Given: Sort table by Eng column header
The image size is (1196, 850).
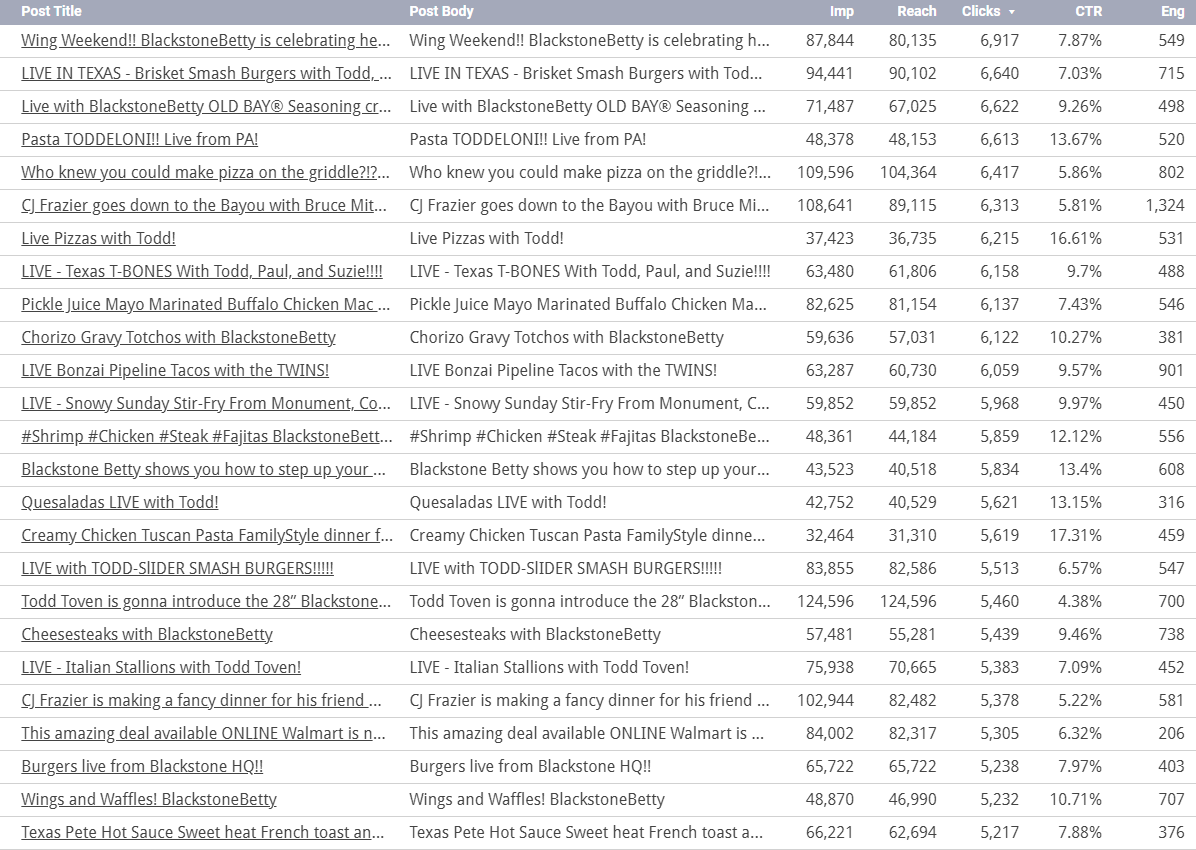Looking at the screenshot, I should [x=1172, y=11].
